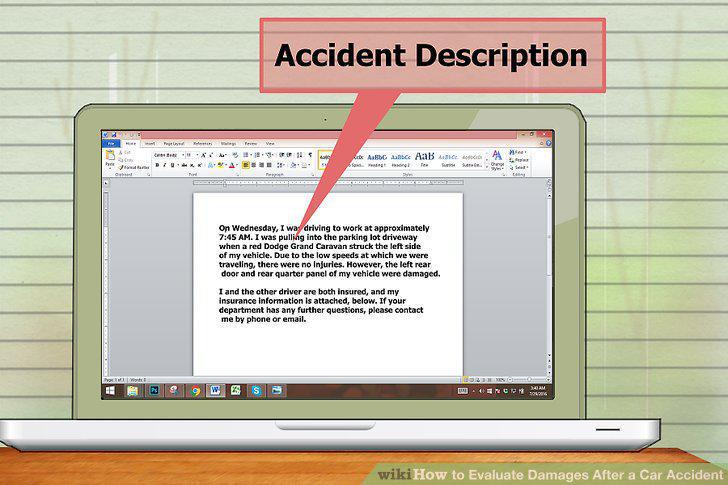The image size is (728, 485).
Task: Click the Word icon in the taskbar
Action: 215,391
